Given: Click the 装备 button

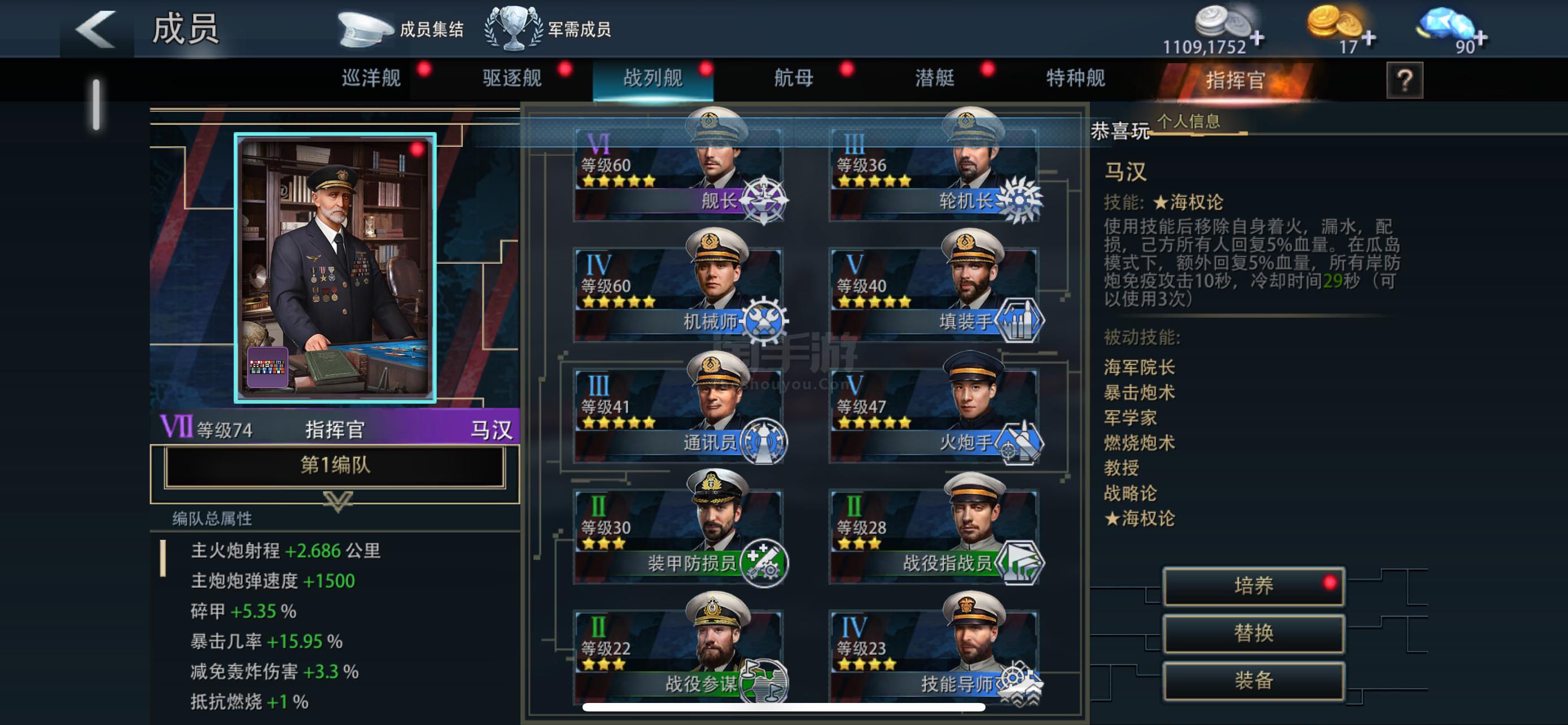Looking at the screenshot, I should pos(1253,680).
